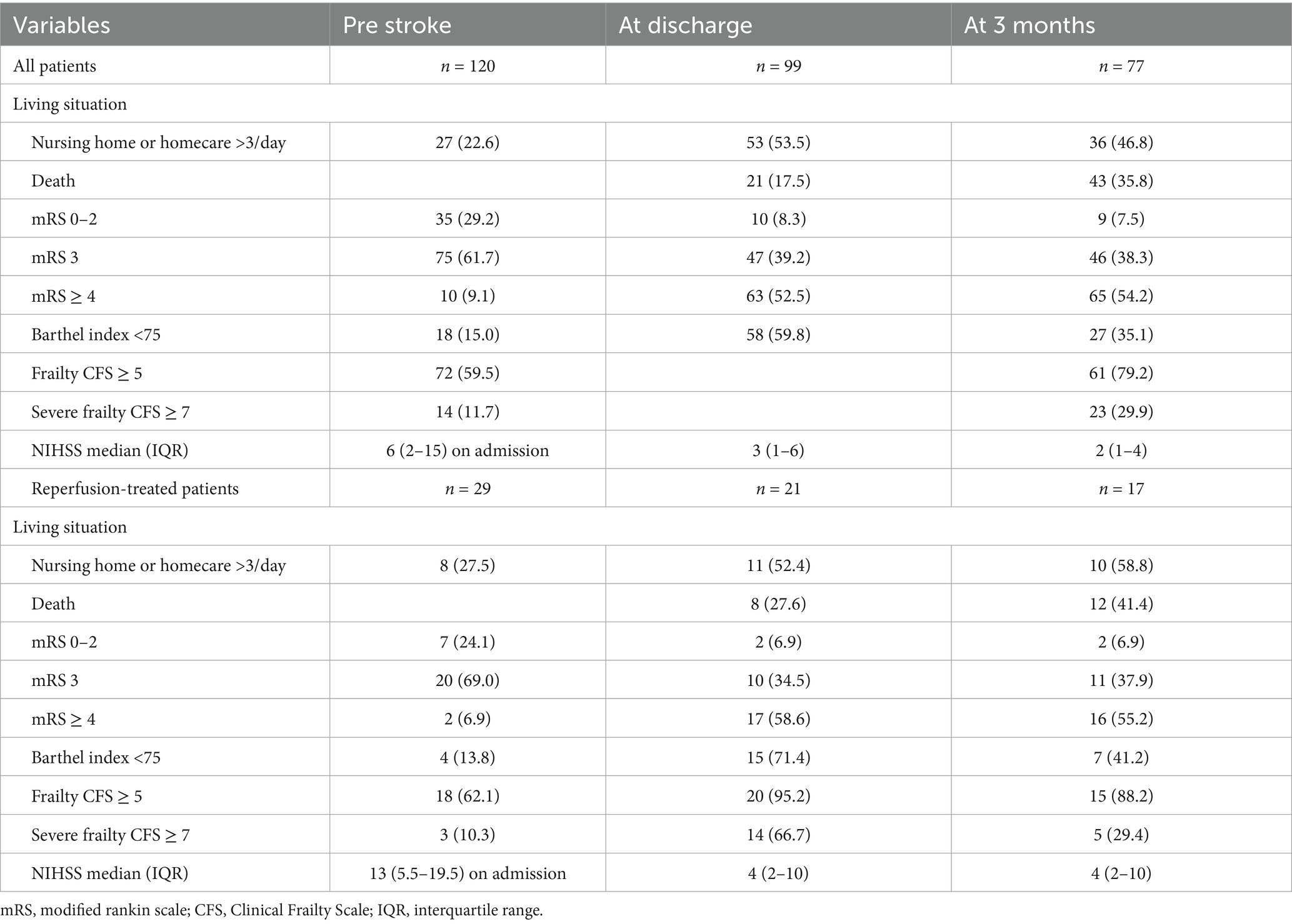1292x924 pixels.
Task: Click the All patients row label
Action: click(55, 66)
